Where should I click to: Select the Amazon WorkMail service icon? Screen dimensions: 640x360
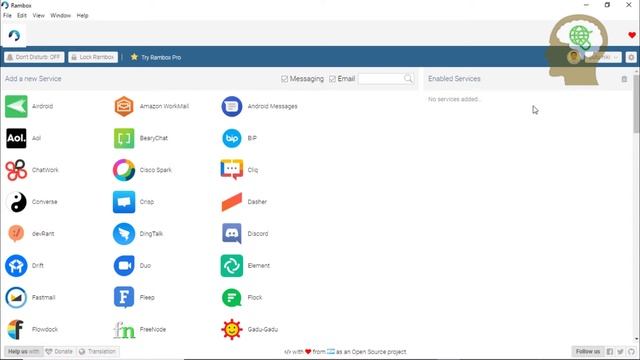coord(124,106)
